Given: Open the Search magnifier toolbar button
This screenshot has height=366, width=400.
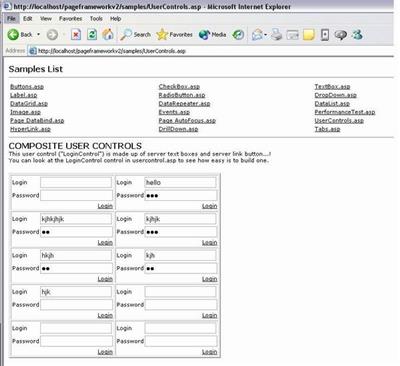Looking at the screenshot, I should [x=135, y=34].
